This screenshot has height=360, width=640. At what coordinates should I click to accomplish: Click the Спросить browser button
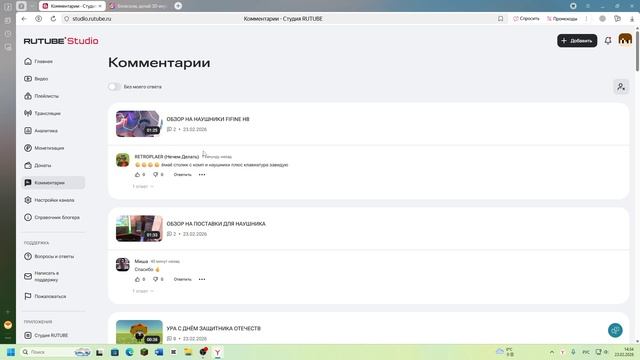[526, 19]
